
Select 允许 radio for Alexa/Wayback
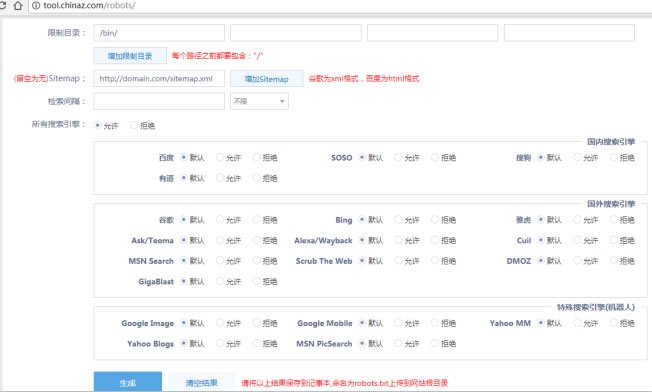coord(398,240)
